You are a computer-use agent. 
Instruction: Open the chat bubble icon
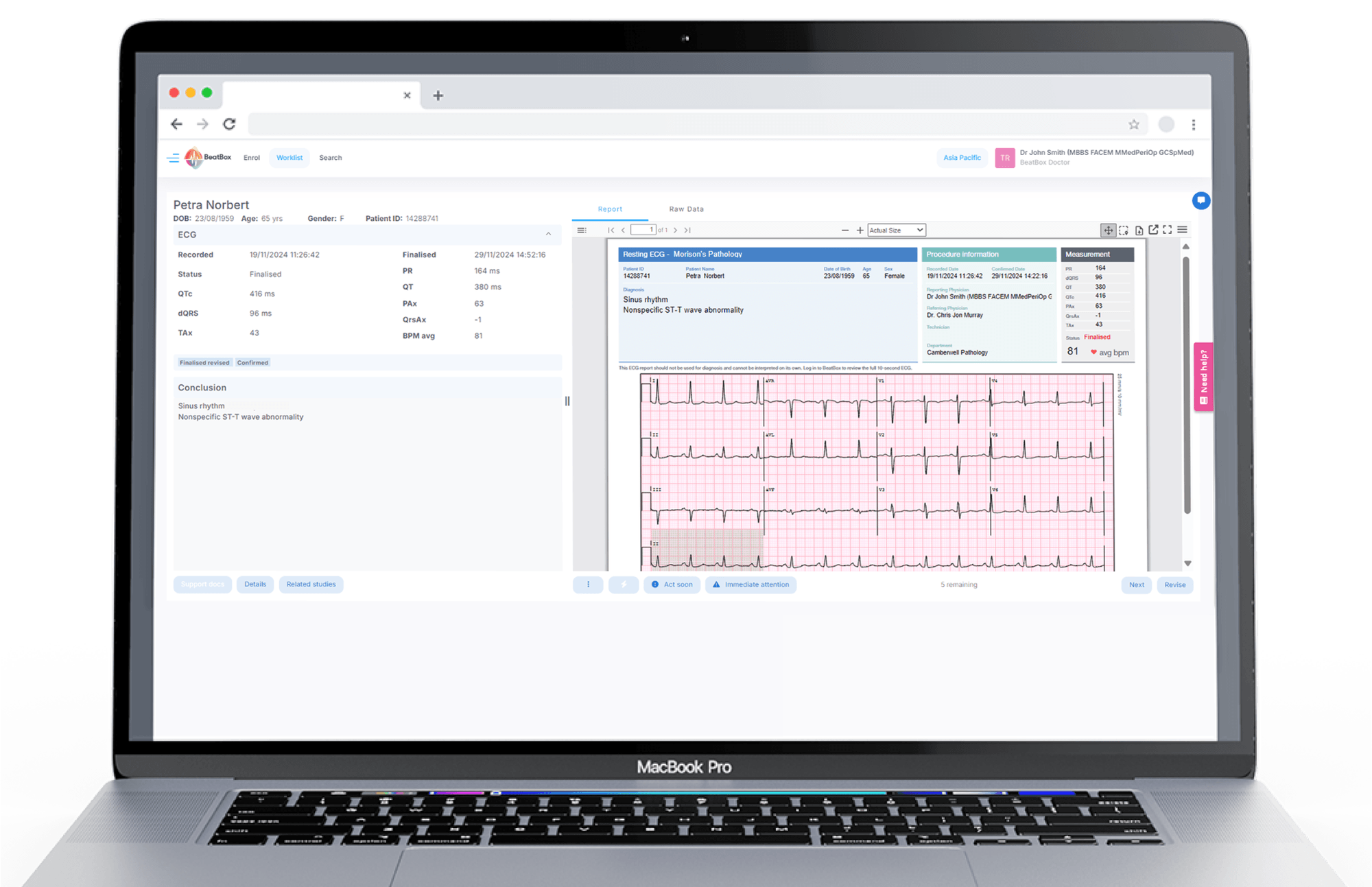[1200, 200]
